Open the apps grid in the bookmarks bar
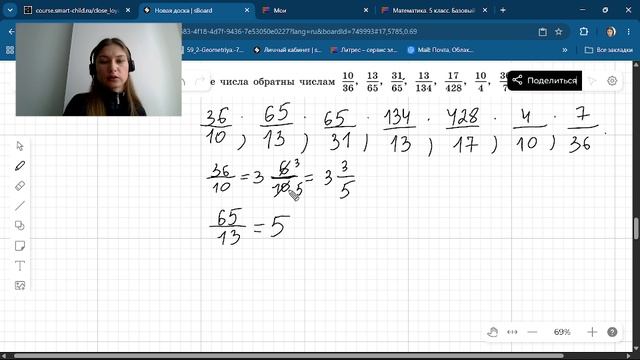 point(10,50)
